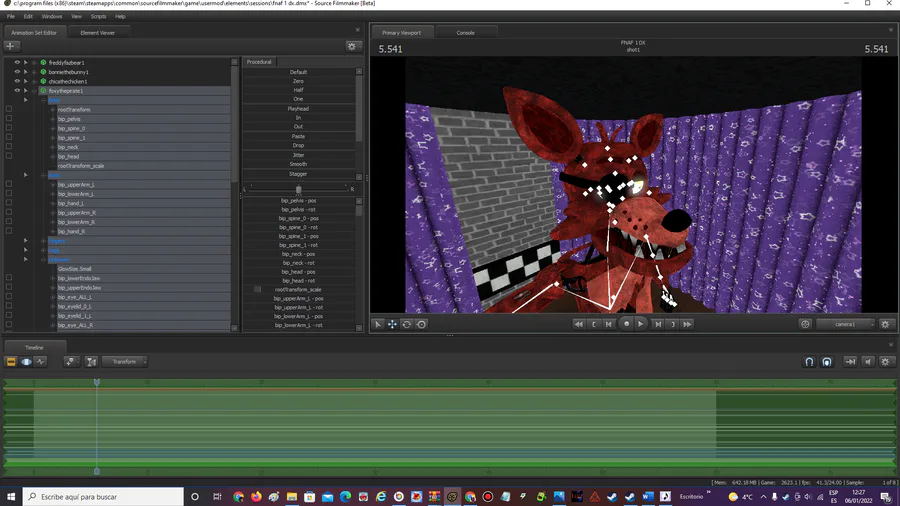Open Animation Set Editor gear settings

(352, 46)
